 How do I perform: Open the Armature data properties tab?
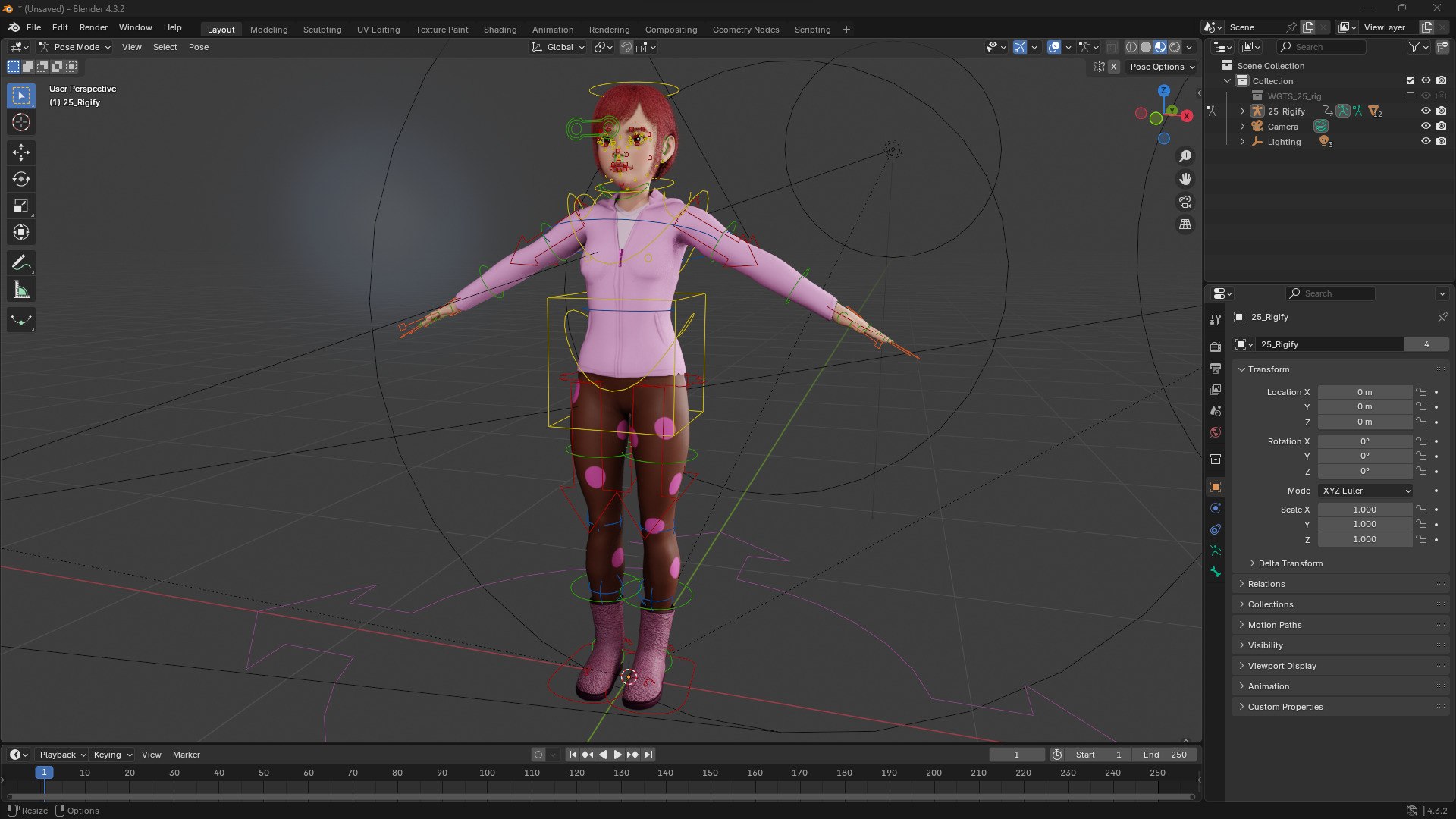point(1216,551)
